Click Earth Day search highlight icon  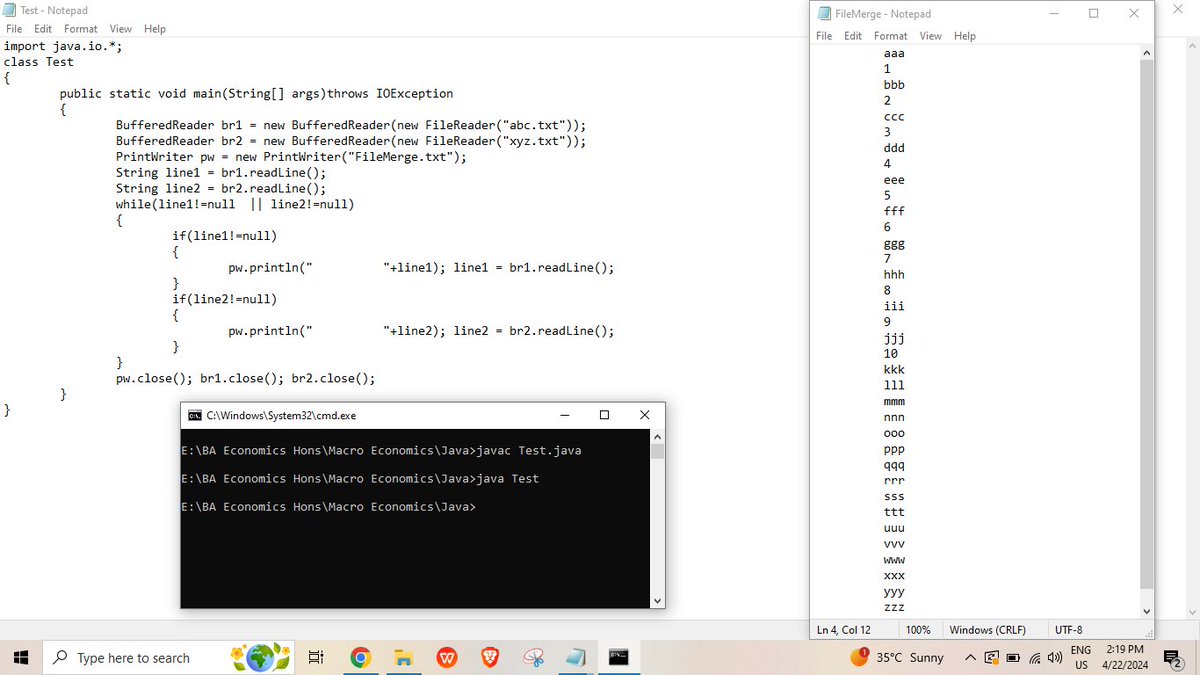click(260, 657)
